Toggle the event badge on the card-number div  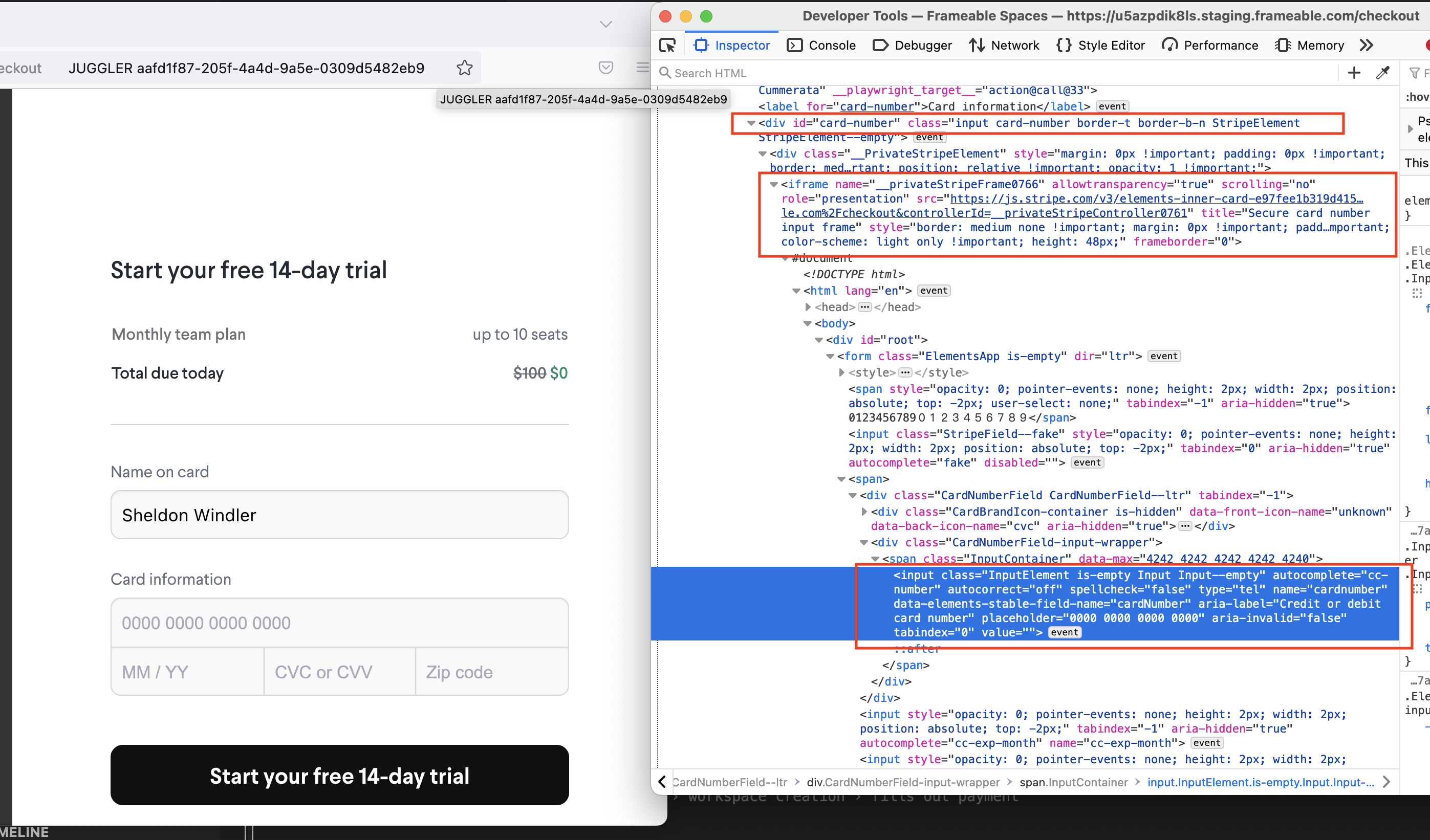[929, 137]
